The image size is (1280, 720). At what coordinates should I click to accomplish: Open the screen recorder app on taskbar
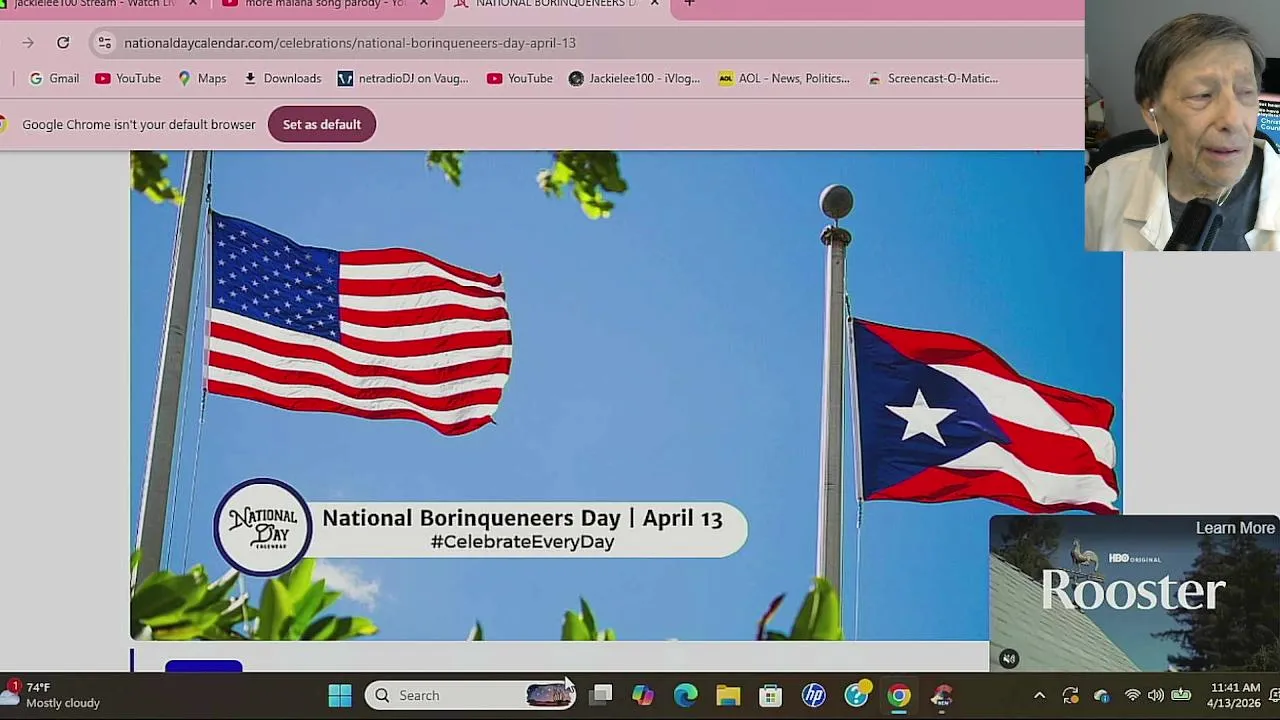[942, 695]
